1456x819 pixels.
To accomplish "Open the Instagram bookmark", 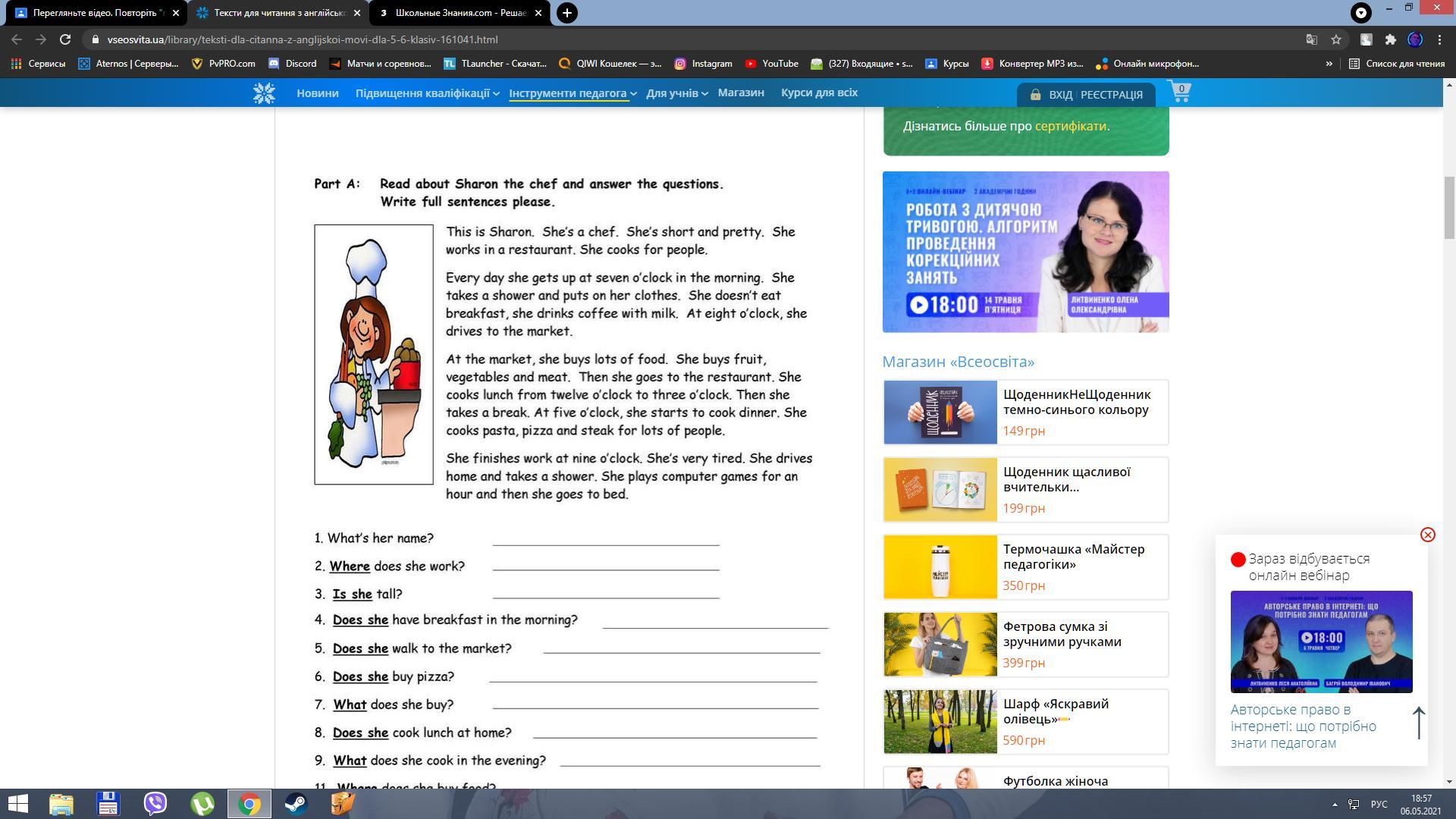I will 703,64.
